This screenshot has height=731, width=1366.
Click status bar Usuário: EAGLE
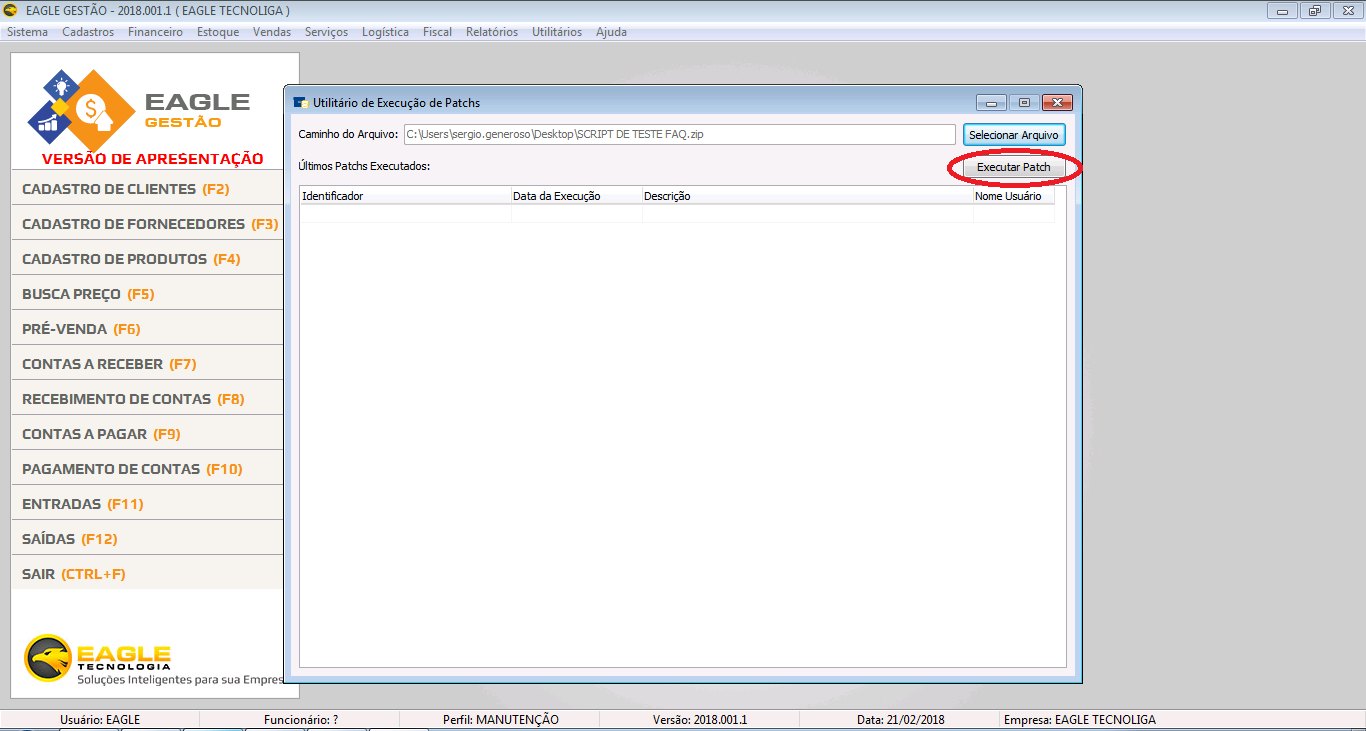click(100, 719)
